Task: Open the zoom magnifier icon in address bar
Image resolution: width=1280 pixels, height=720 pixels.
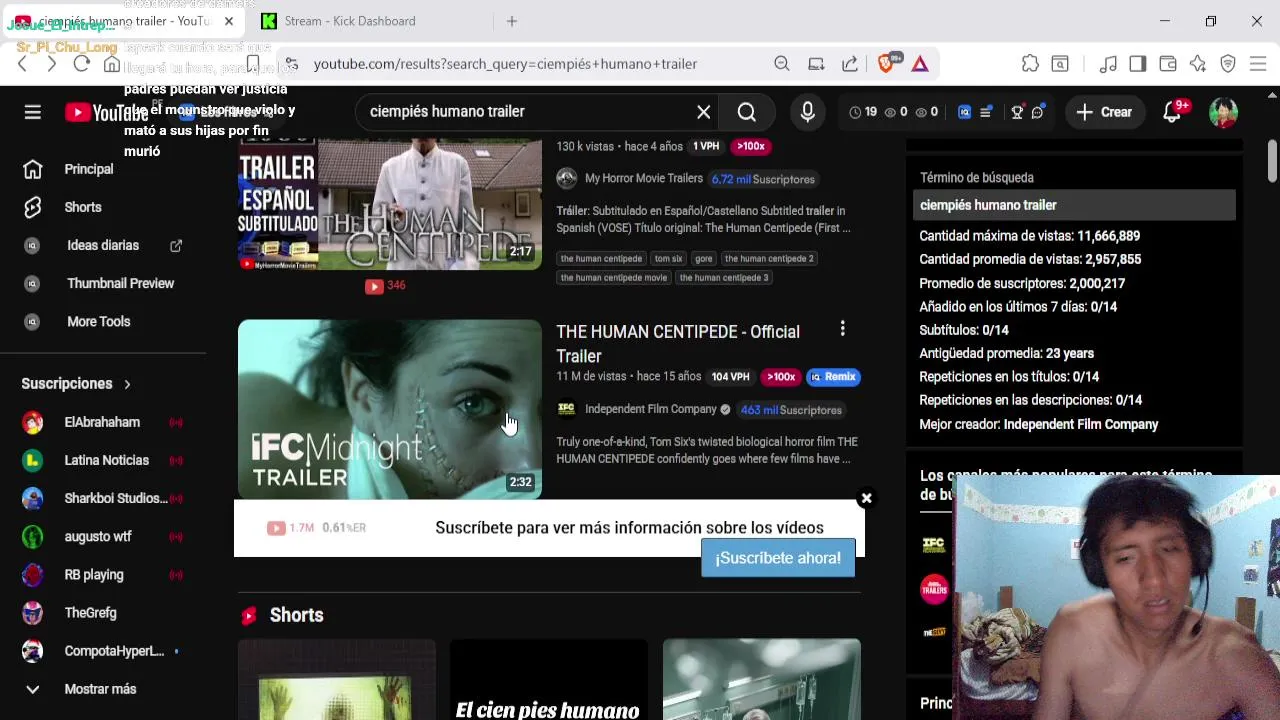Action: (782, 64)
